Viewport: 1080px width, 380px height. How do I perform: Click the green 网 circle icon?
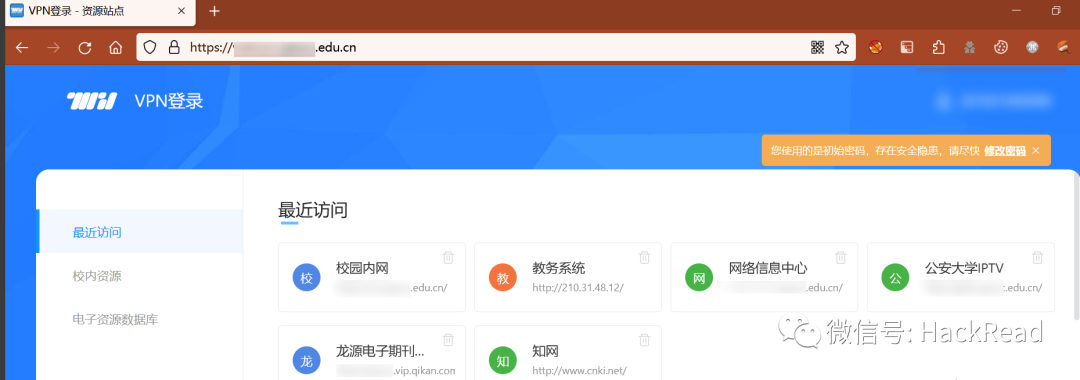coord(699,278)
